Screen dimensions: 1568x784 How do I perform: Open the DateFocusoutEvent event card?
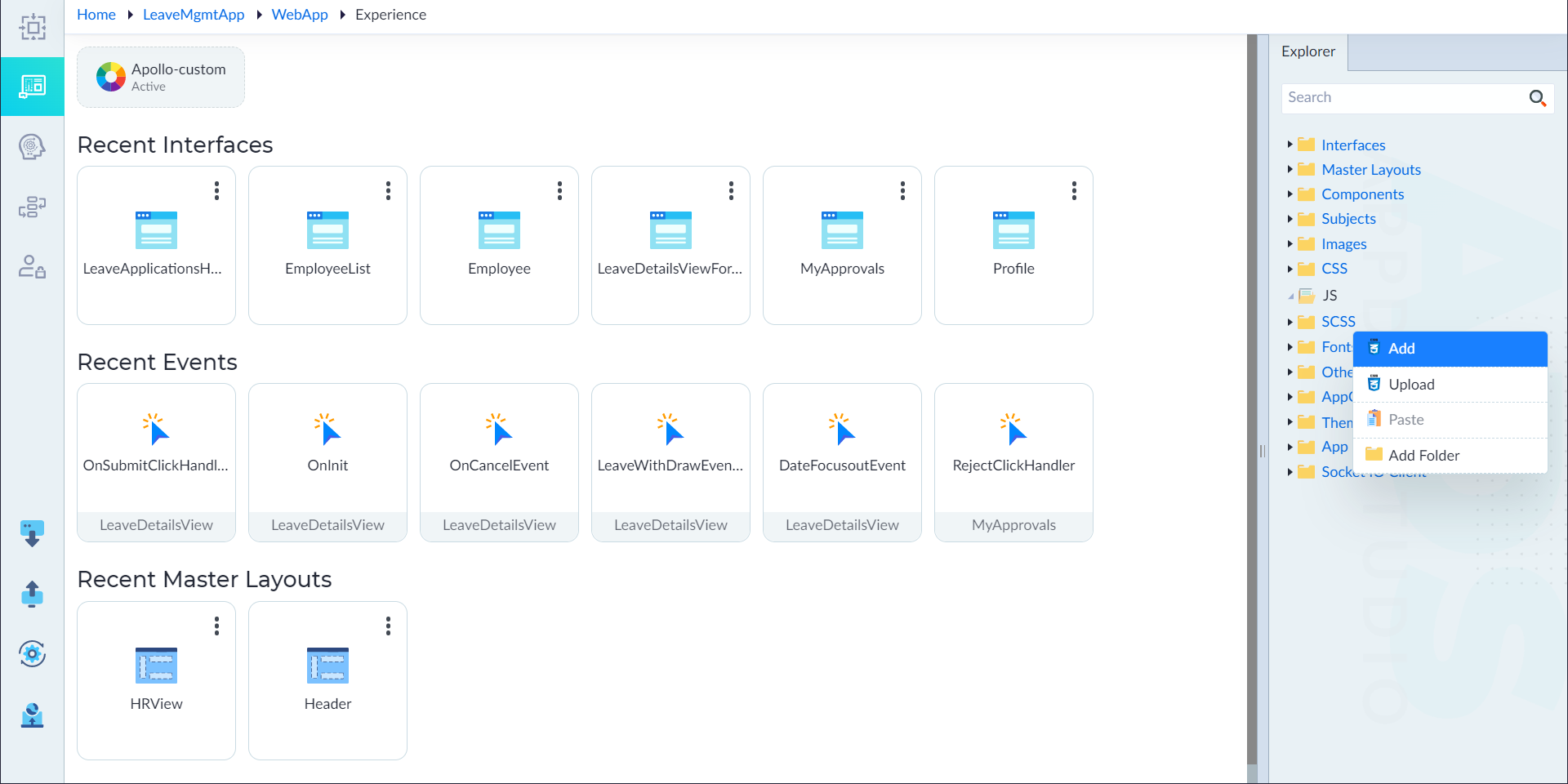pyautogui.click(x=842, y=462)
